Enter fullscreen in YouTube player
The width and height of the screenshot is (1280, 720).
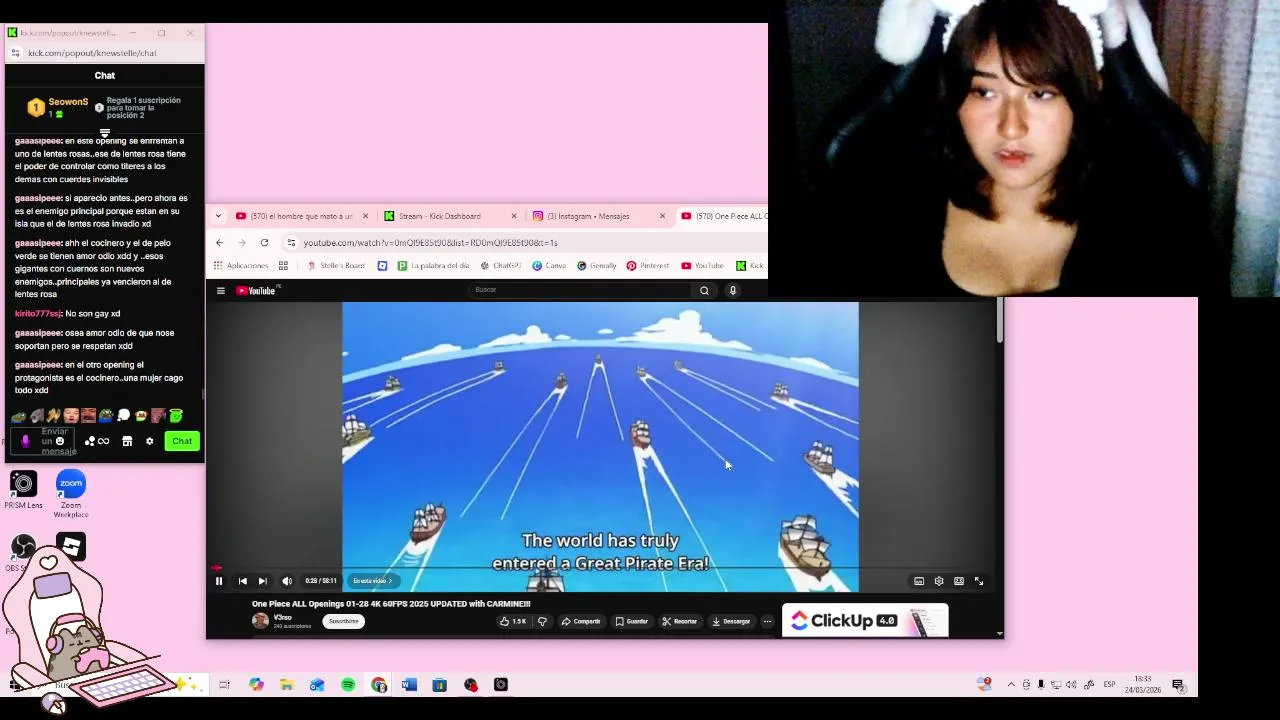coord(979,581)
